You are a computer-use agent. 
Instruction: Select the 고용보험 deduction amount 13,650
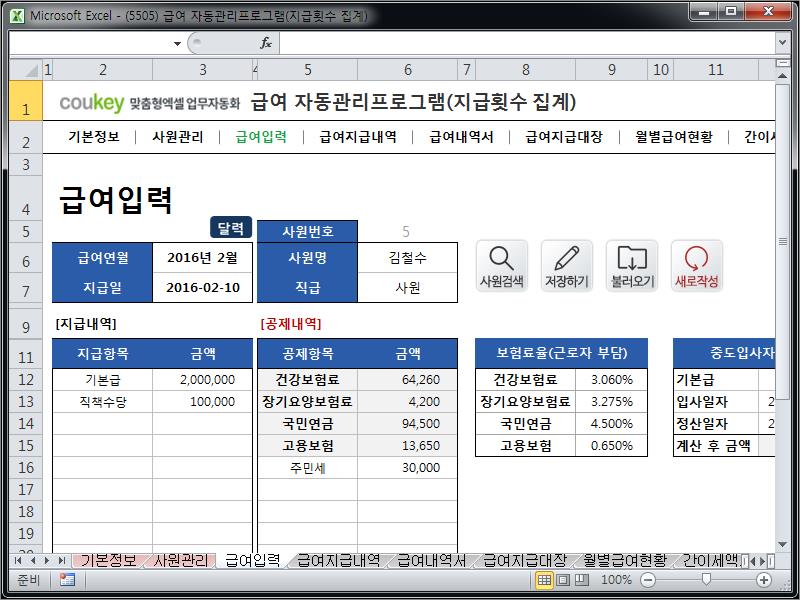pyautogui.click(x=407, y=445)
